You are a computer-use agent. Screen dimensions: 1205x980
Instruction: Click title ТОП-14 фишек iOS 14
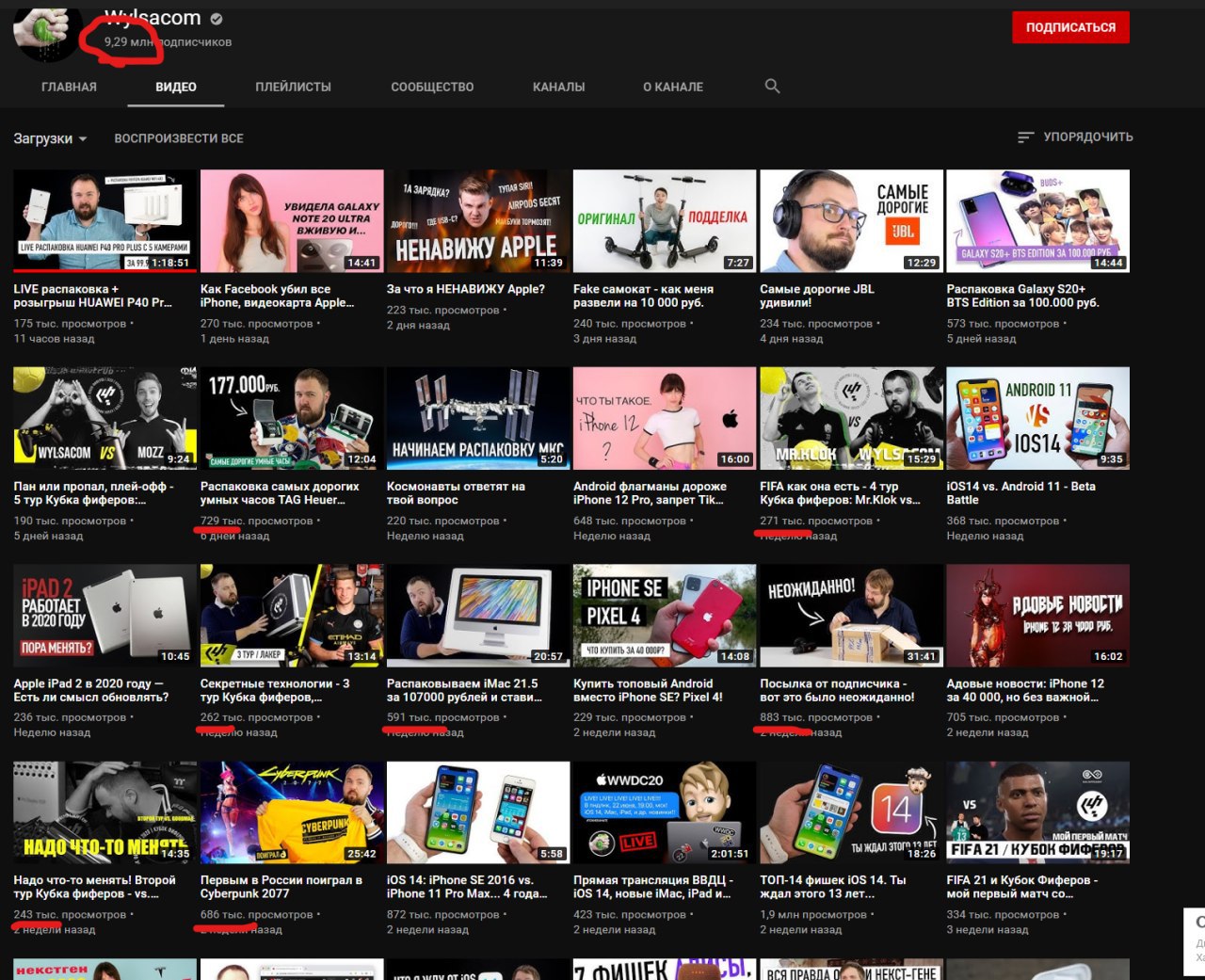point(833,887)
